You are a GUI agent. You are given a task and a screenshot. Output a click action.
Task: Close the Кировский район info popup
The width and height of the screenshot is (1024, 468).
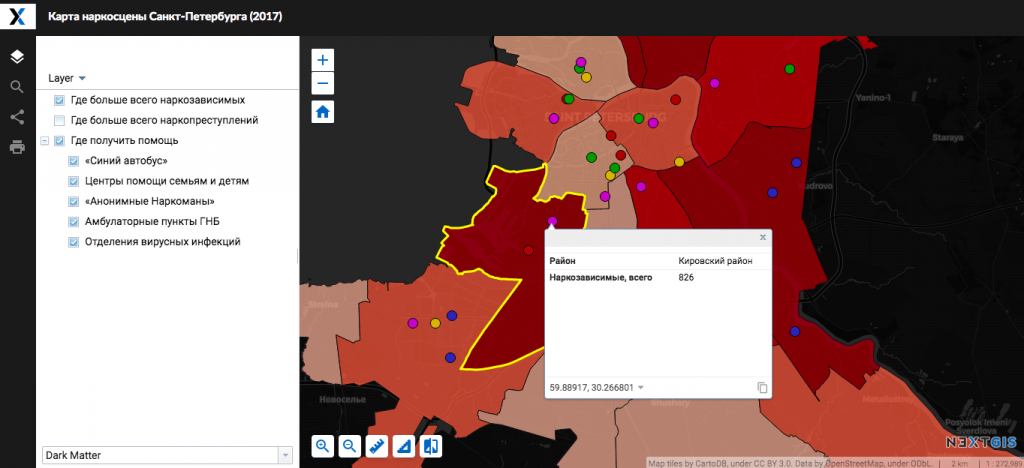click(x=762, y=237)
